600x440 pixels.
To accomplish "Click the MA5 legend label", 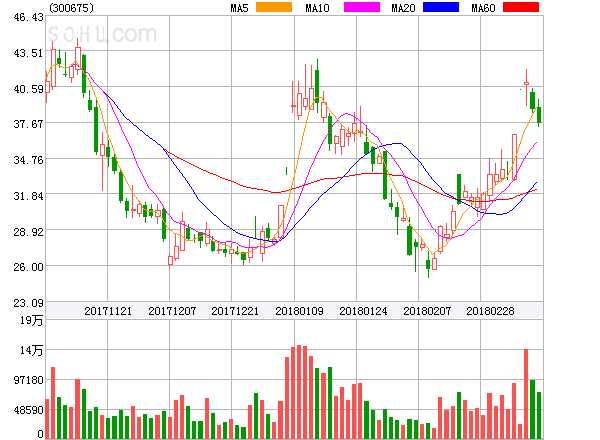I will coord(239,8).
